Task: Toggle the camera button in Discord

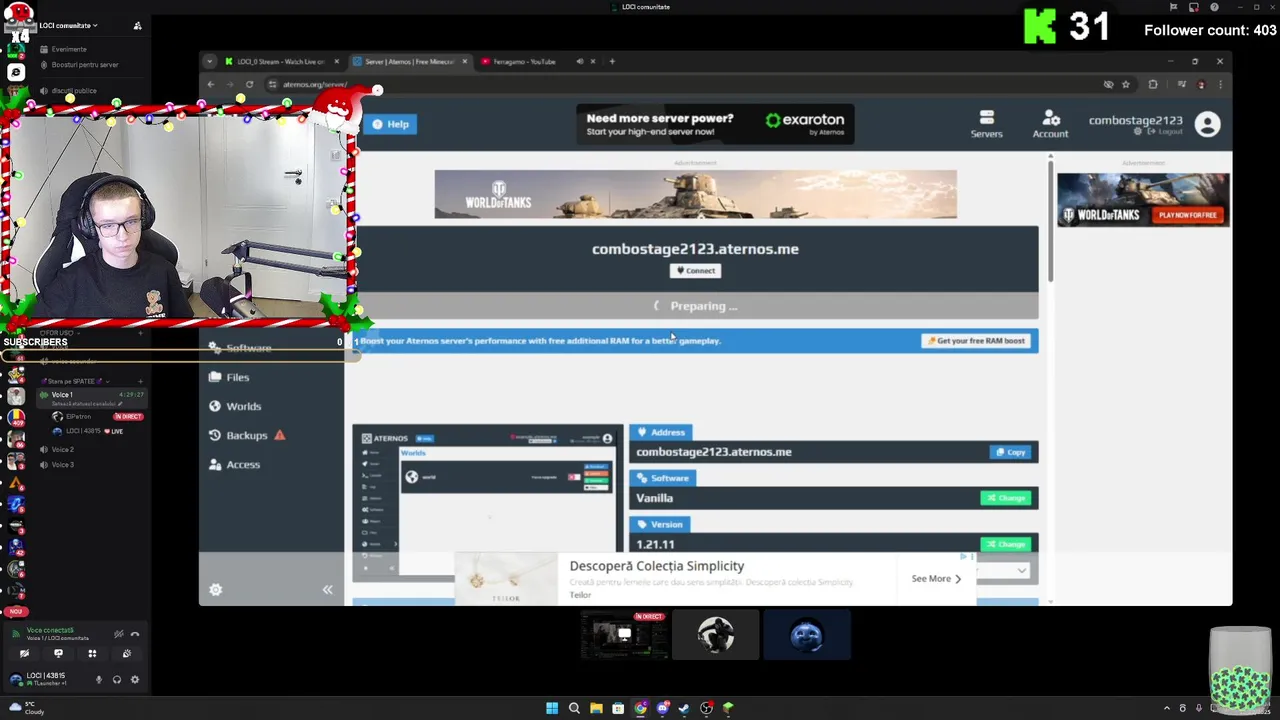Action: (25, 654)
